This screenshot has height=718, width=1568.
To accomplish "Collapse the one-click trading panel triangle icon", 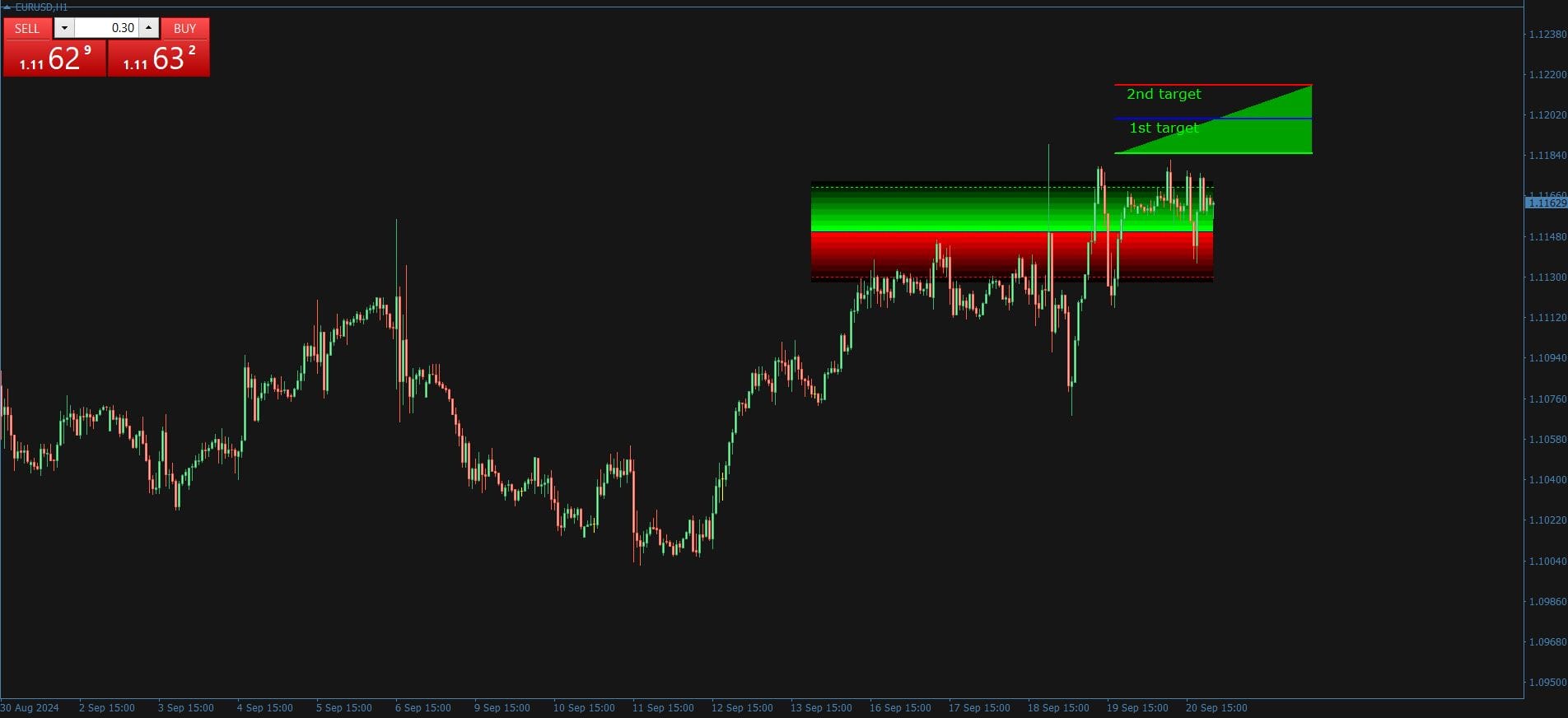I will point(7,7).
